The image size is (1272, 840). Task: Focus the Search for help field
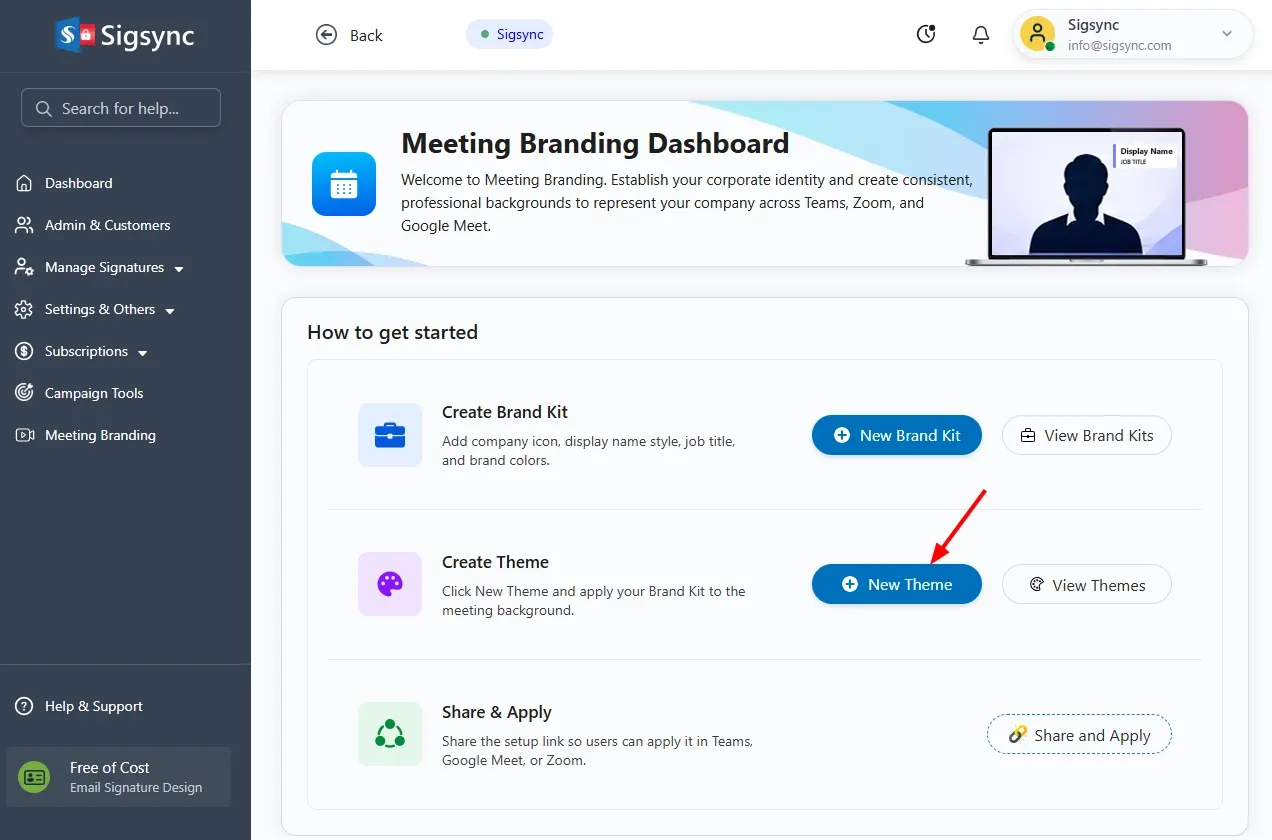[x=121, y=108]
